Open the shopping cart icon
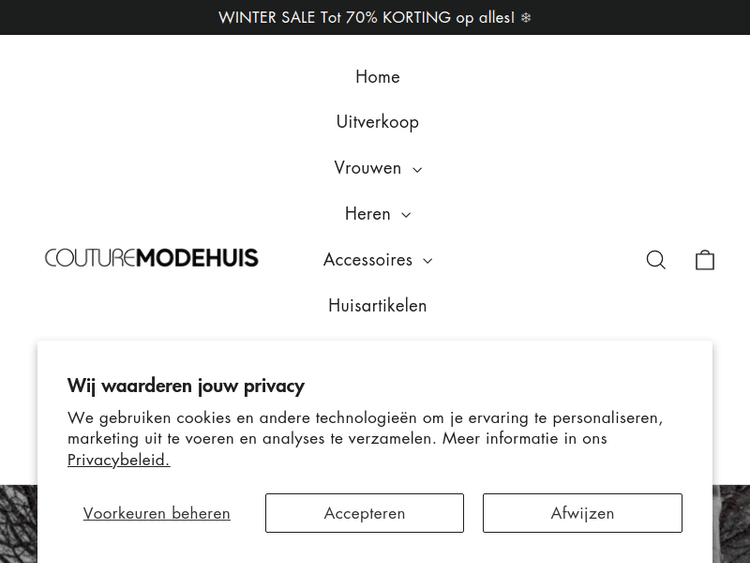This screenshot has width=750, height=563. (705, 260)
